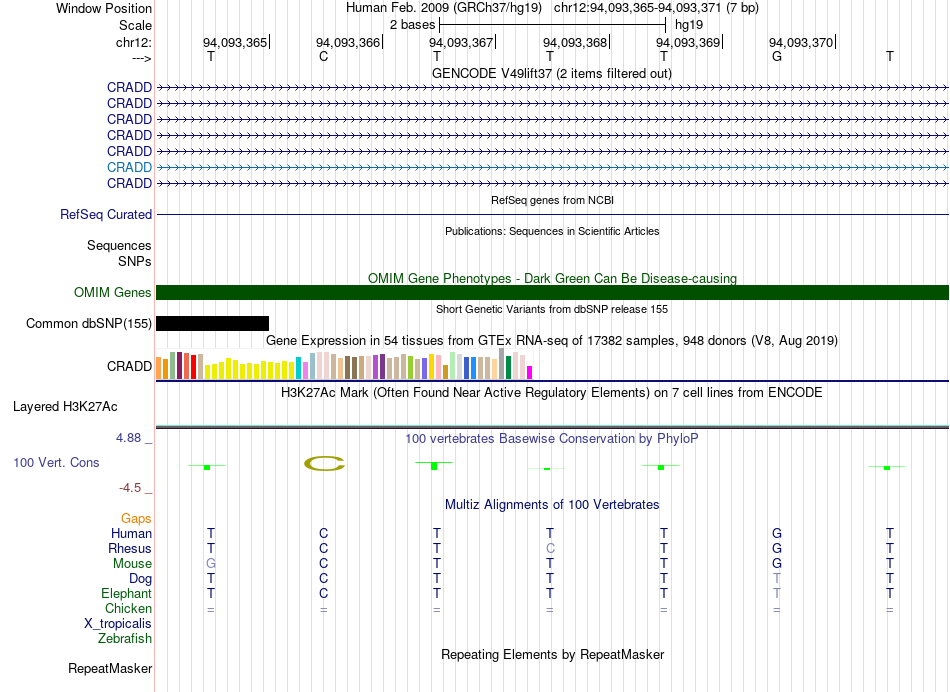Click the GENCODE V49lift37 track title
The image size is (950, 692).
click(551, 73)
